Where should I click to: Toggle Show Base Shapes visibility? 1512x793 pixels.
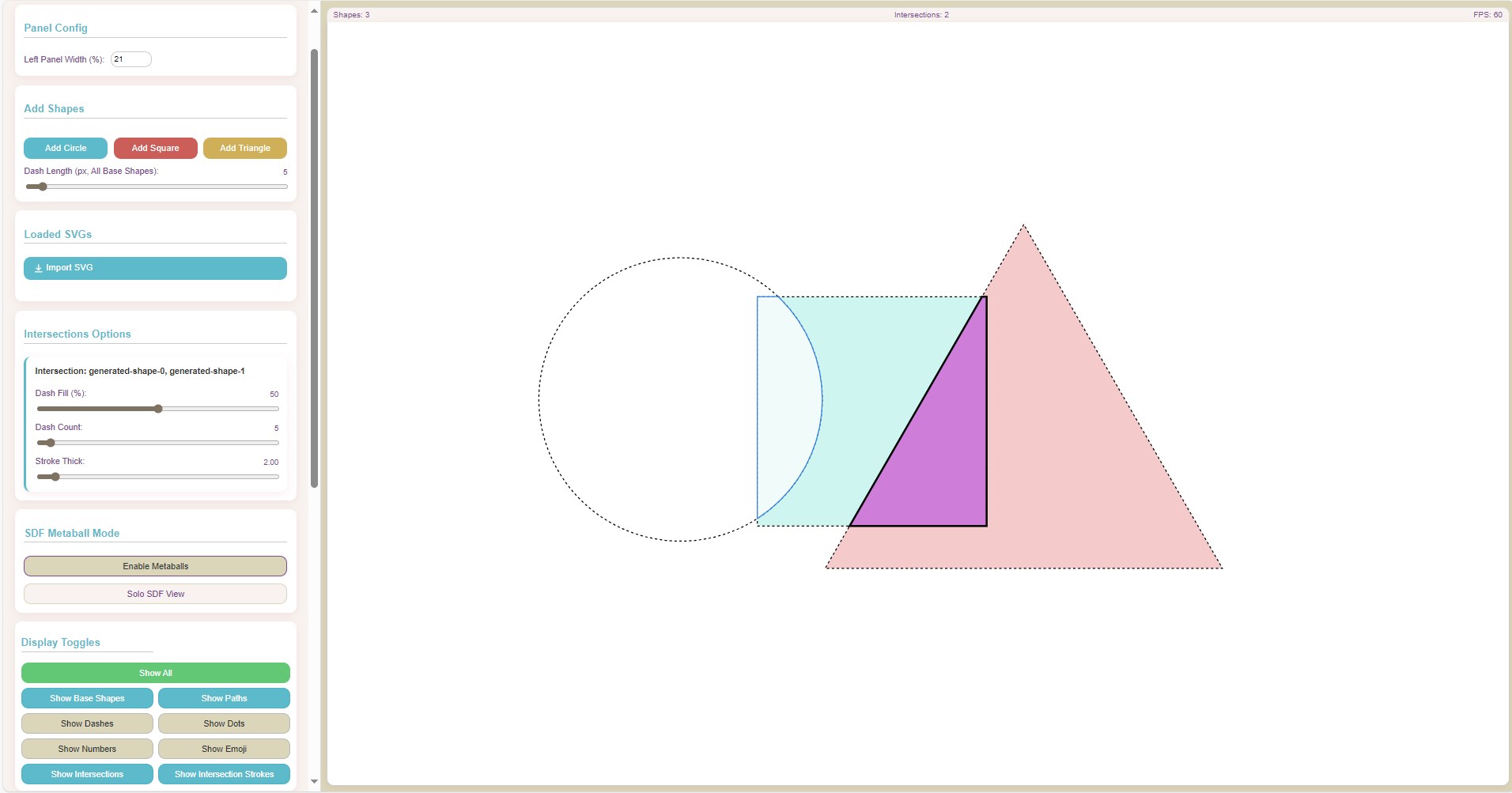pyautogui.click(x=87, y=698)
